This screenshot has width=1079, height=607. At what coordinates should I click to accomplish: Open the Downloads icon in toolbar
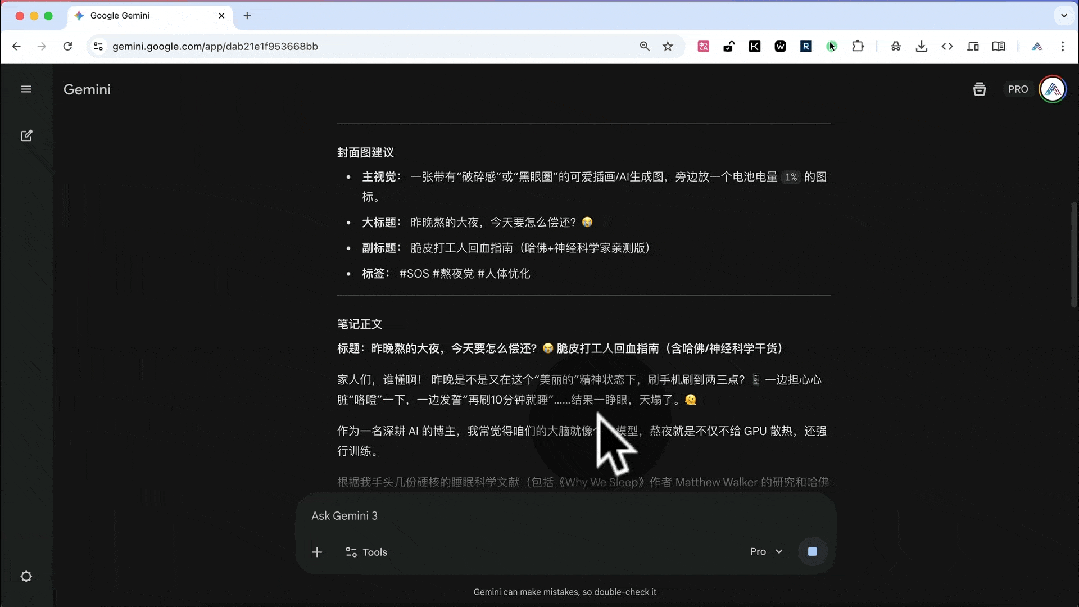[x=921, y=46]
